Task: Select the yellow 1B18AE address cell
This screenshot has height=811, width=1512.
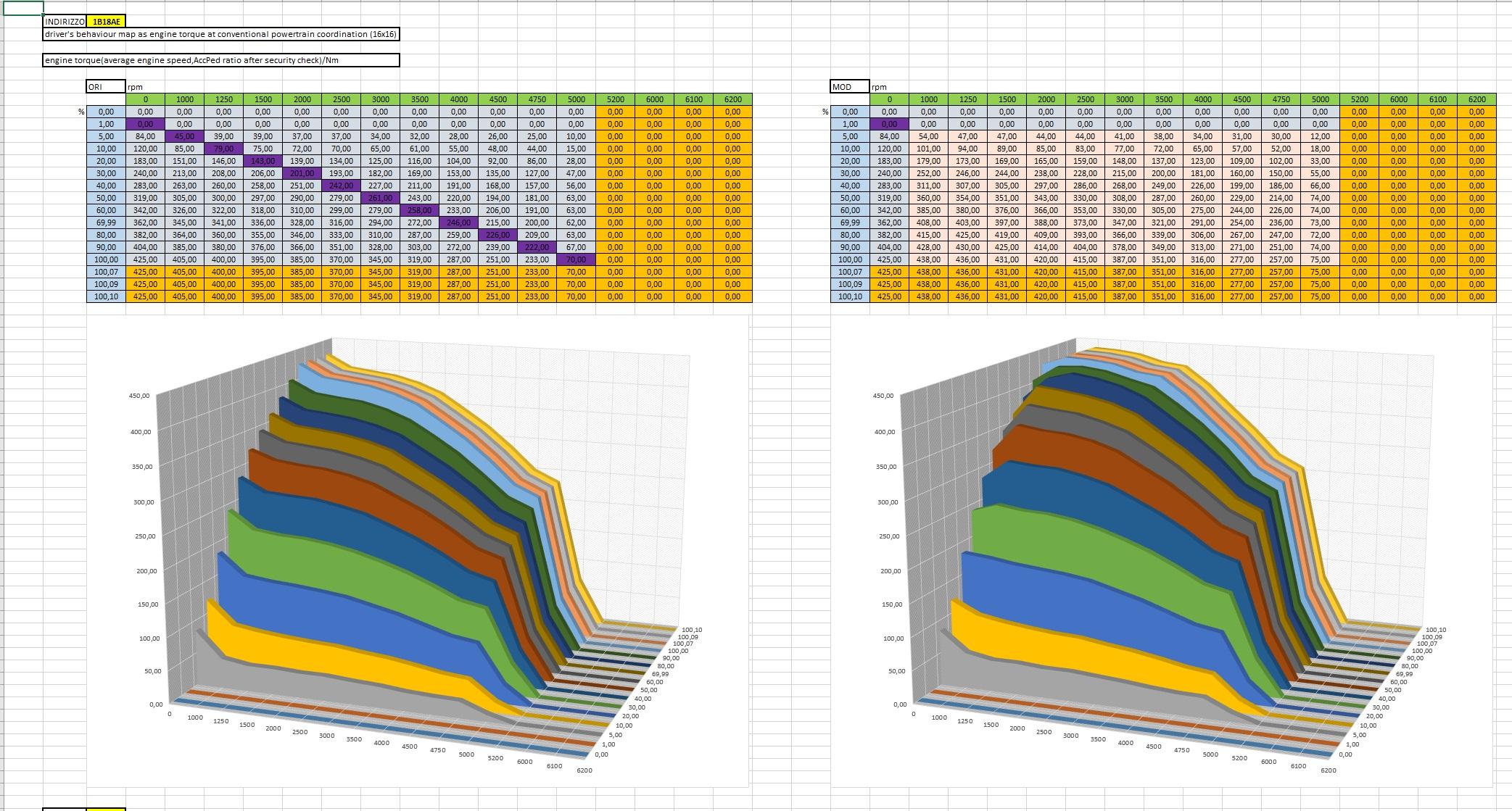Action: [106, 22]
